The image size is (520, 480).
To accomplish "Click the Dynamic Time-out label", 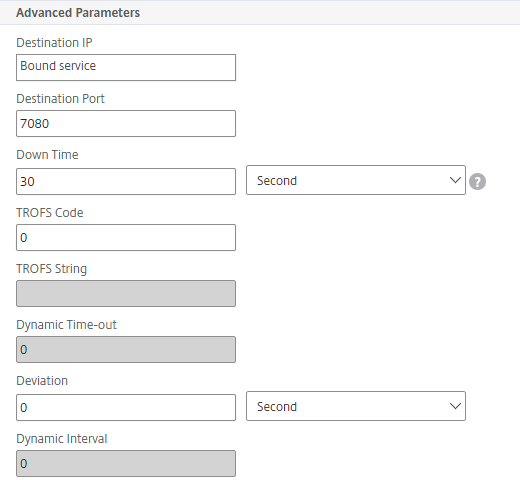I will (66, 325).
